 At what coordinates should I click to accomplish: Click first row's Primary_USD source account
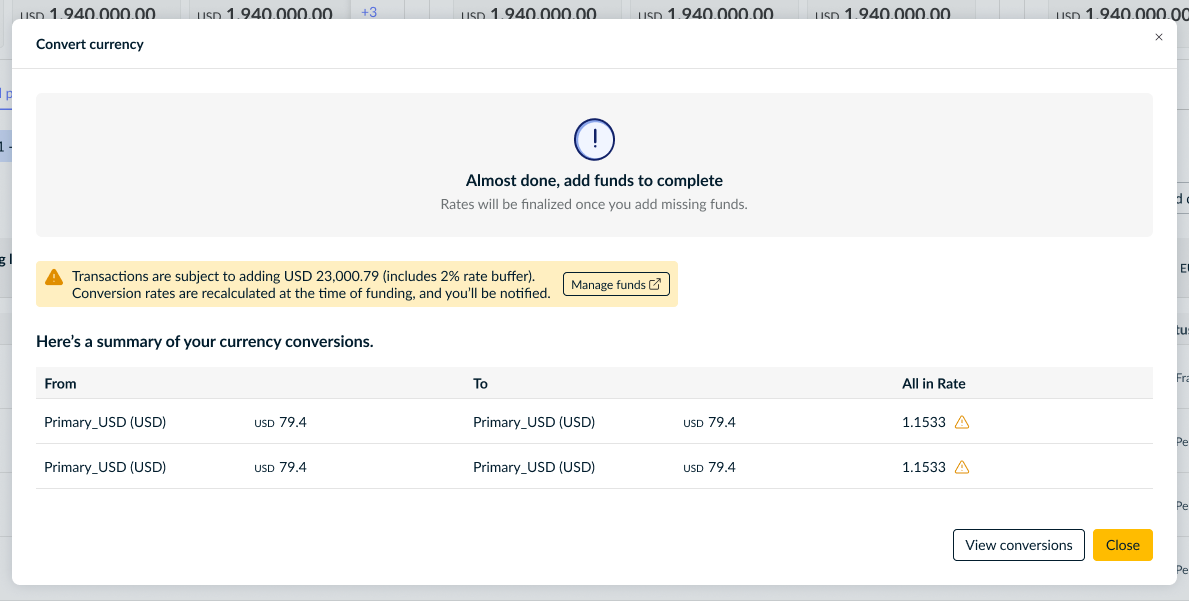[105, 422]
